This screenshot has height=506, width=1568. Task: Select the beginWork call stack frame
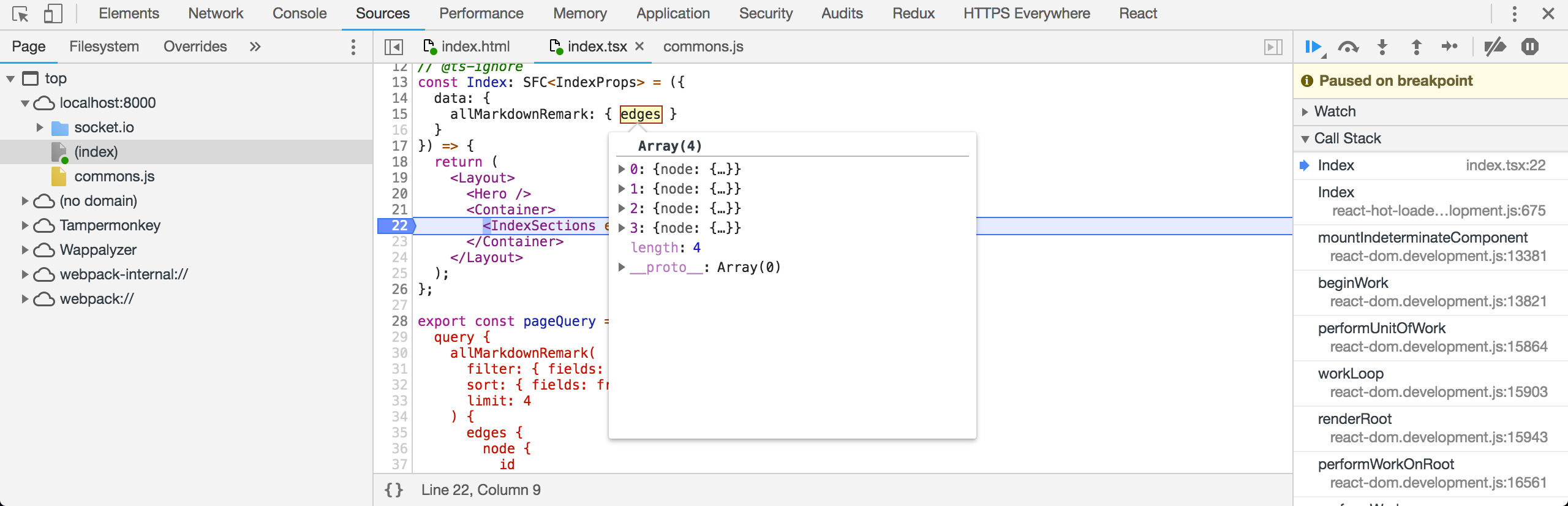click(1431, 292)
